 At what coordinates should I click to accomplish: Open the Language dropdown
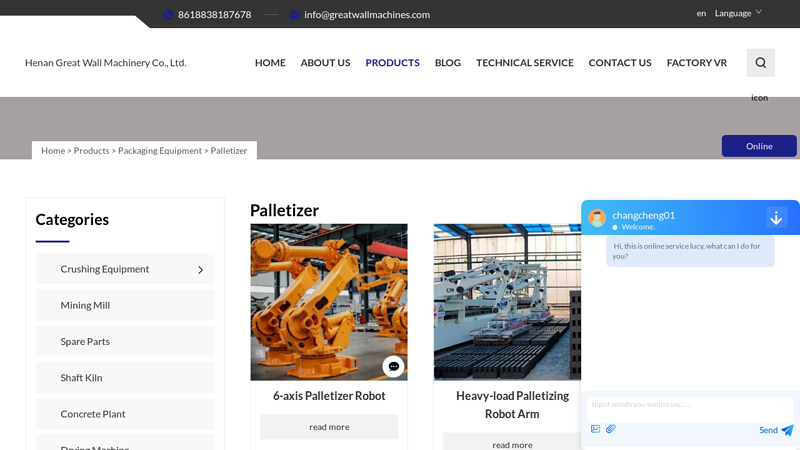[x=738, y=13]
